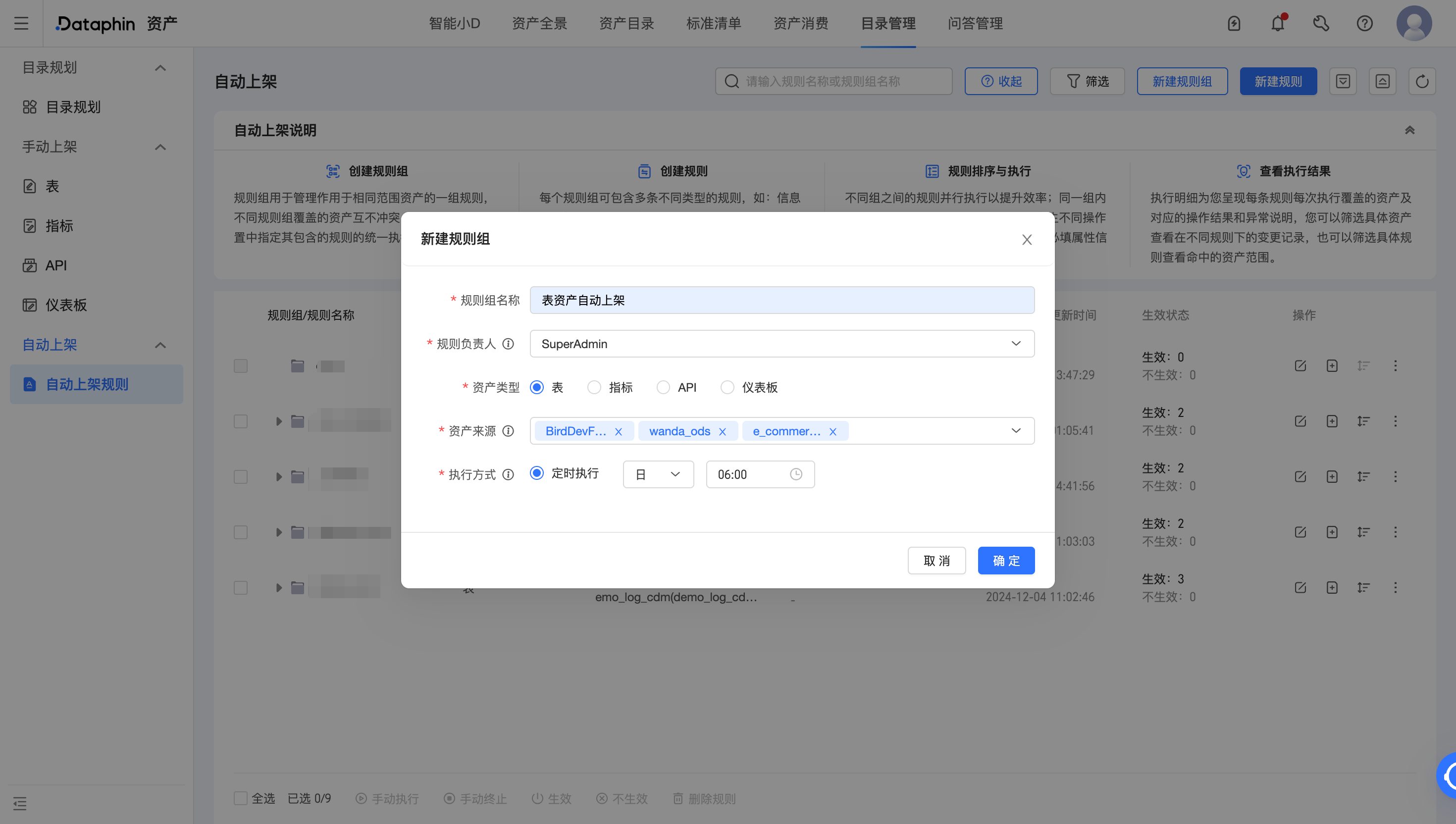The width and height of the screenshot is (1456, 824).
Task: Remove the wanda_ods tag
Action: point(722,432)
